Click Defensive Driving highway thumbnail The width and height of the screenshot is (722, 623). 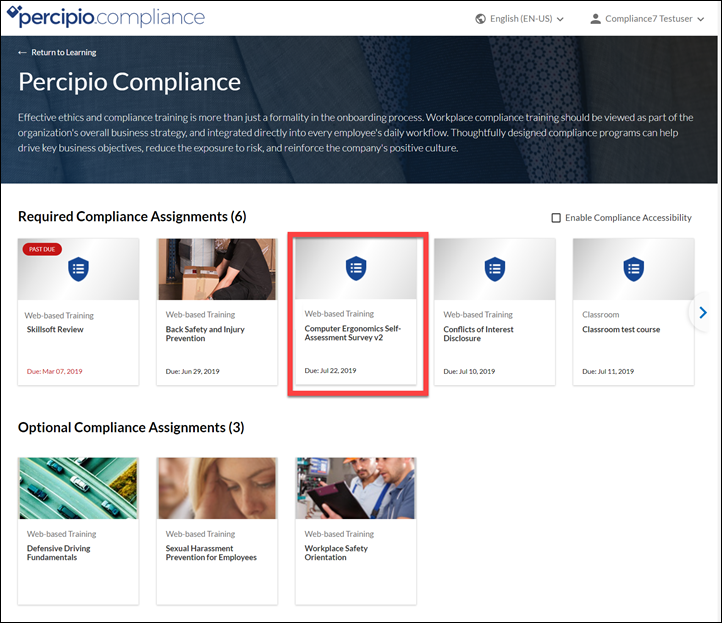tap(78, 488)
